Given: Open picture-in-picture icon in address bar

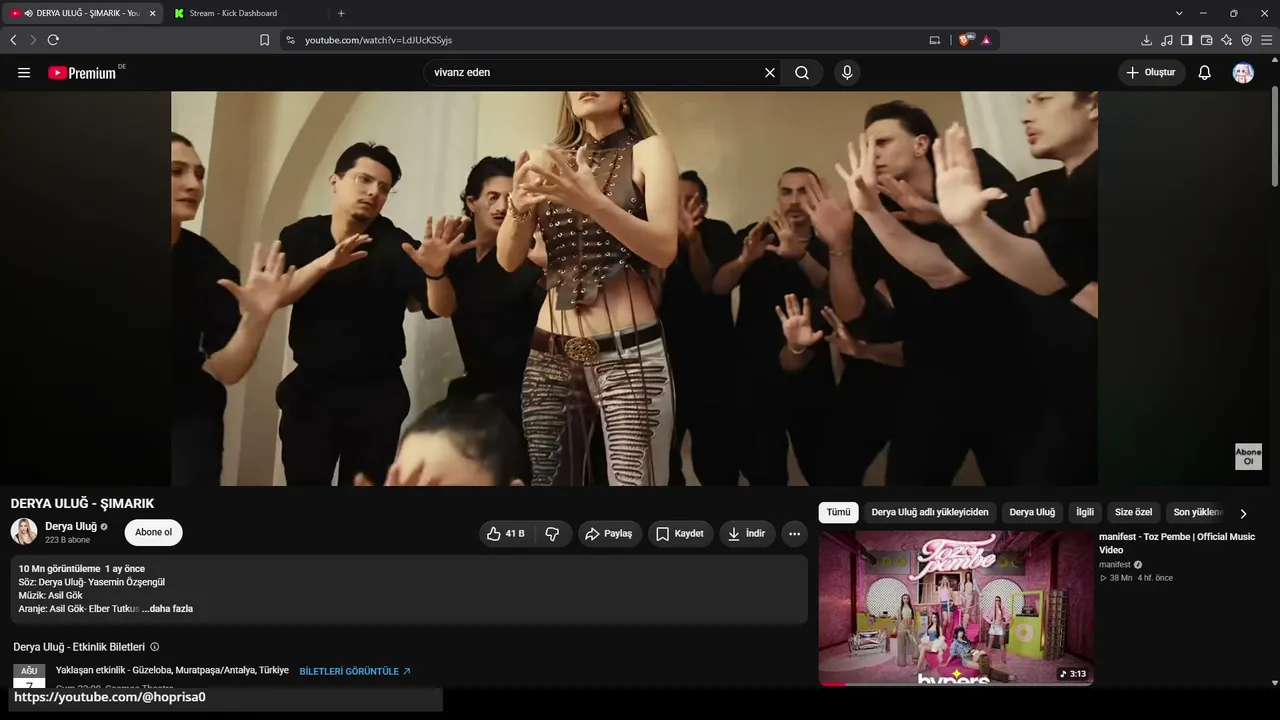Looking at the screenshot, I should [934, 40].
